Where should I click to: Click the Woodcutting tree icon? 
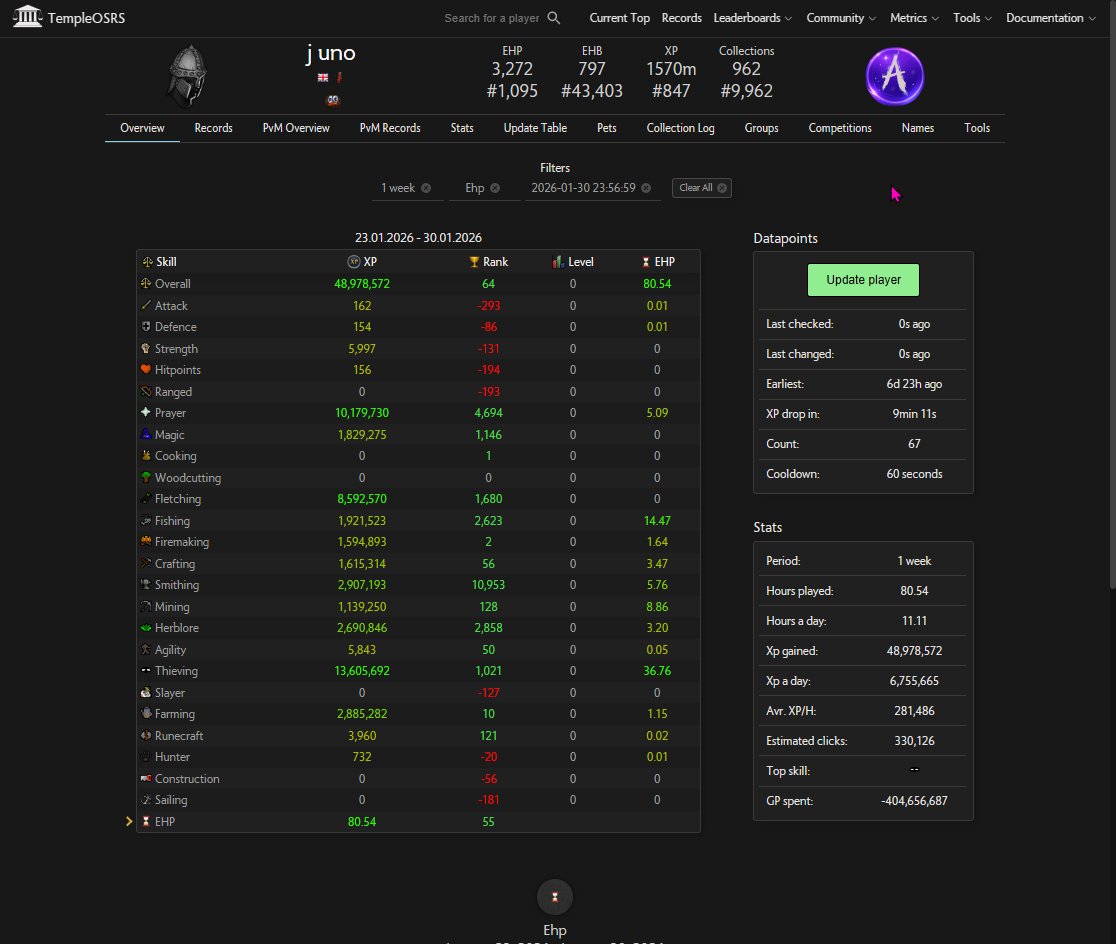pos(146,477)
